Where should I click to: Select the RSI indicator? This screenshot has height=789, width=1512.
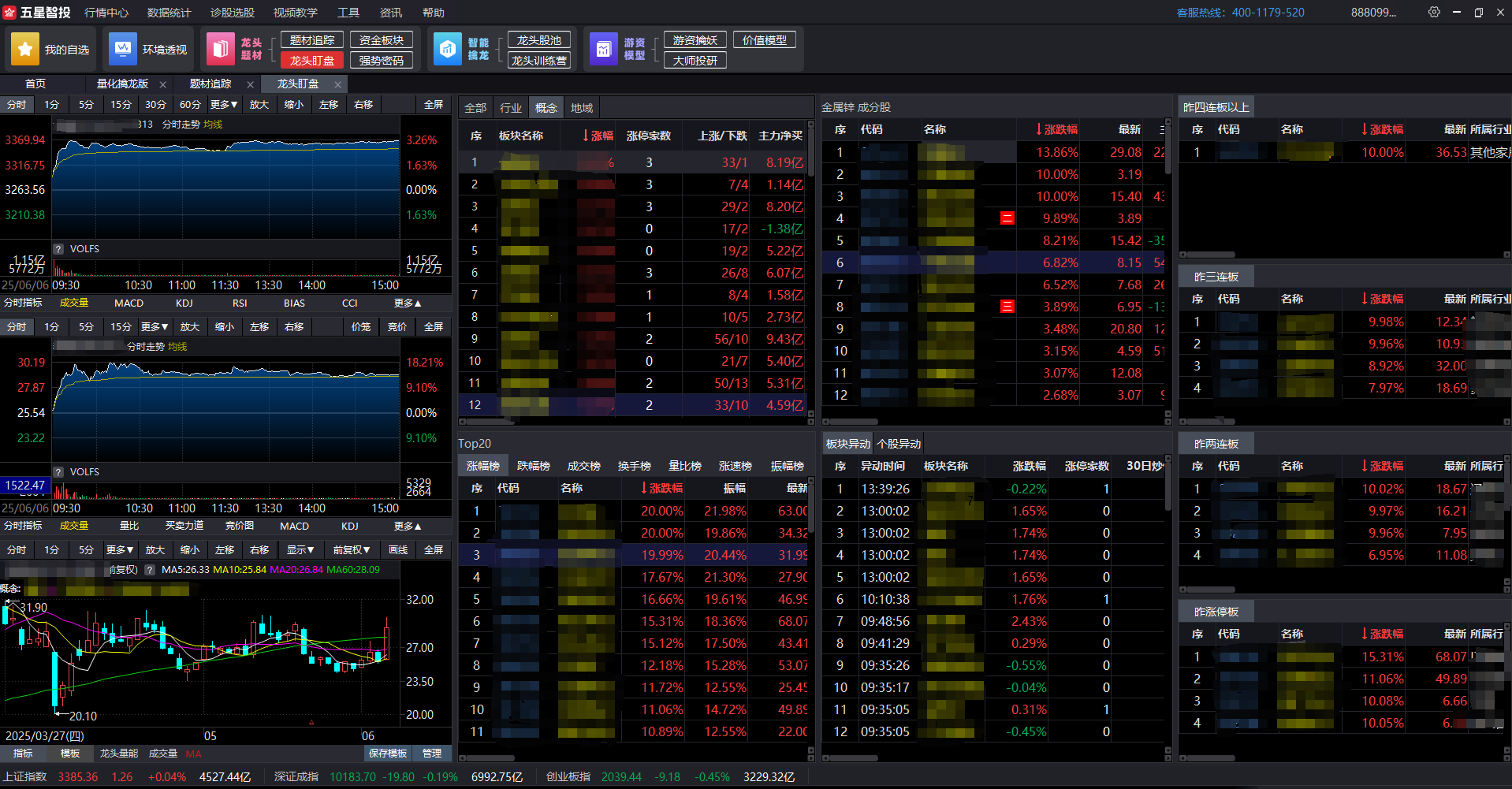[x=240, y=303]
